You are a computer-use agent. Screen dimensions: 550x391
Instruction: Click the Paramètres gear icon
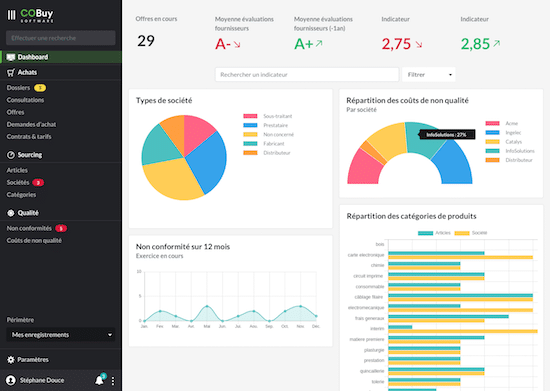pyautogui.click(x=11, y=359)
